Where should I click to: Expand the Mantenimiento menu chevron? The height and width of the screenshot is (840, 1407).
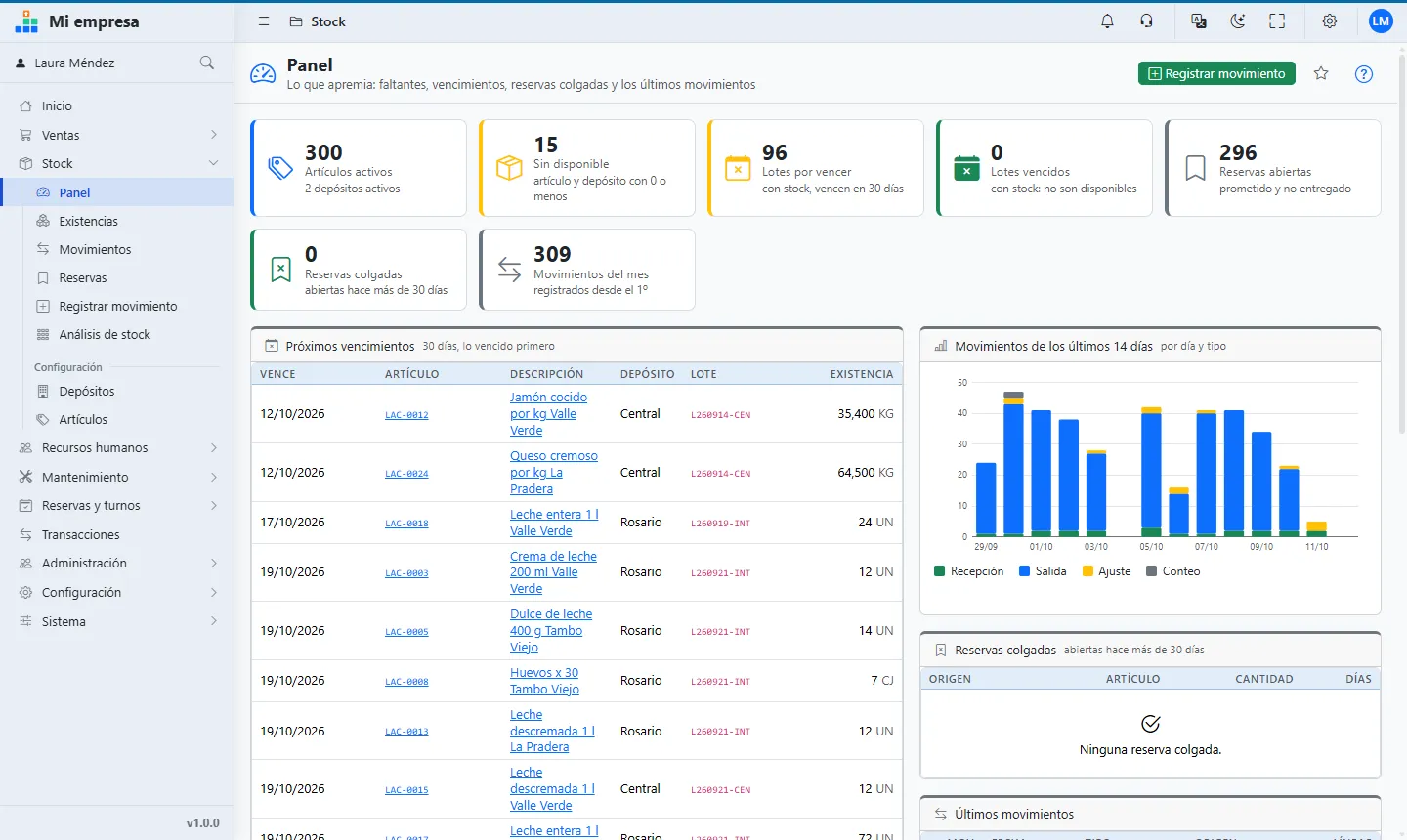(214, 477)
